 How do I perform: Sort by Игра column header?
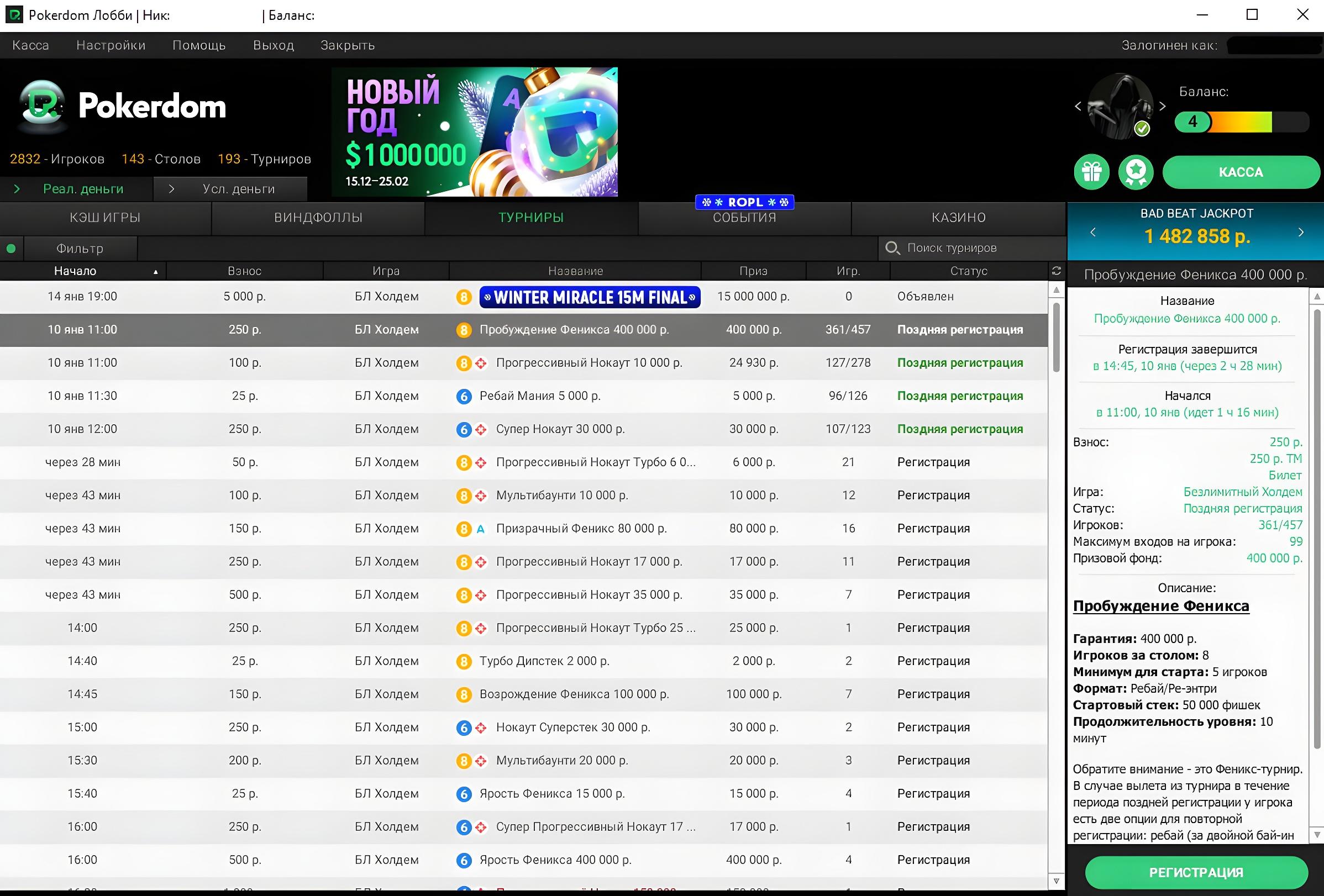[x=386, y=271]
